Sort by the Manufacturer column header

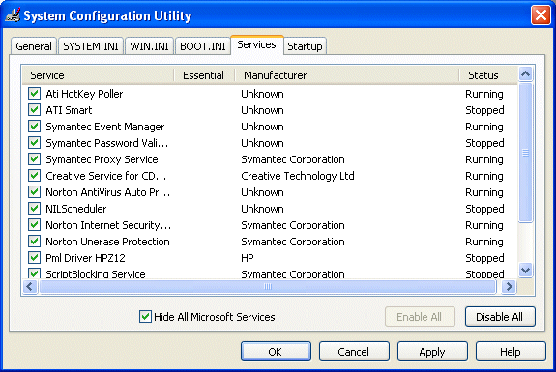tap(346, 75)
